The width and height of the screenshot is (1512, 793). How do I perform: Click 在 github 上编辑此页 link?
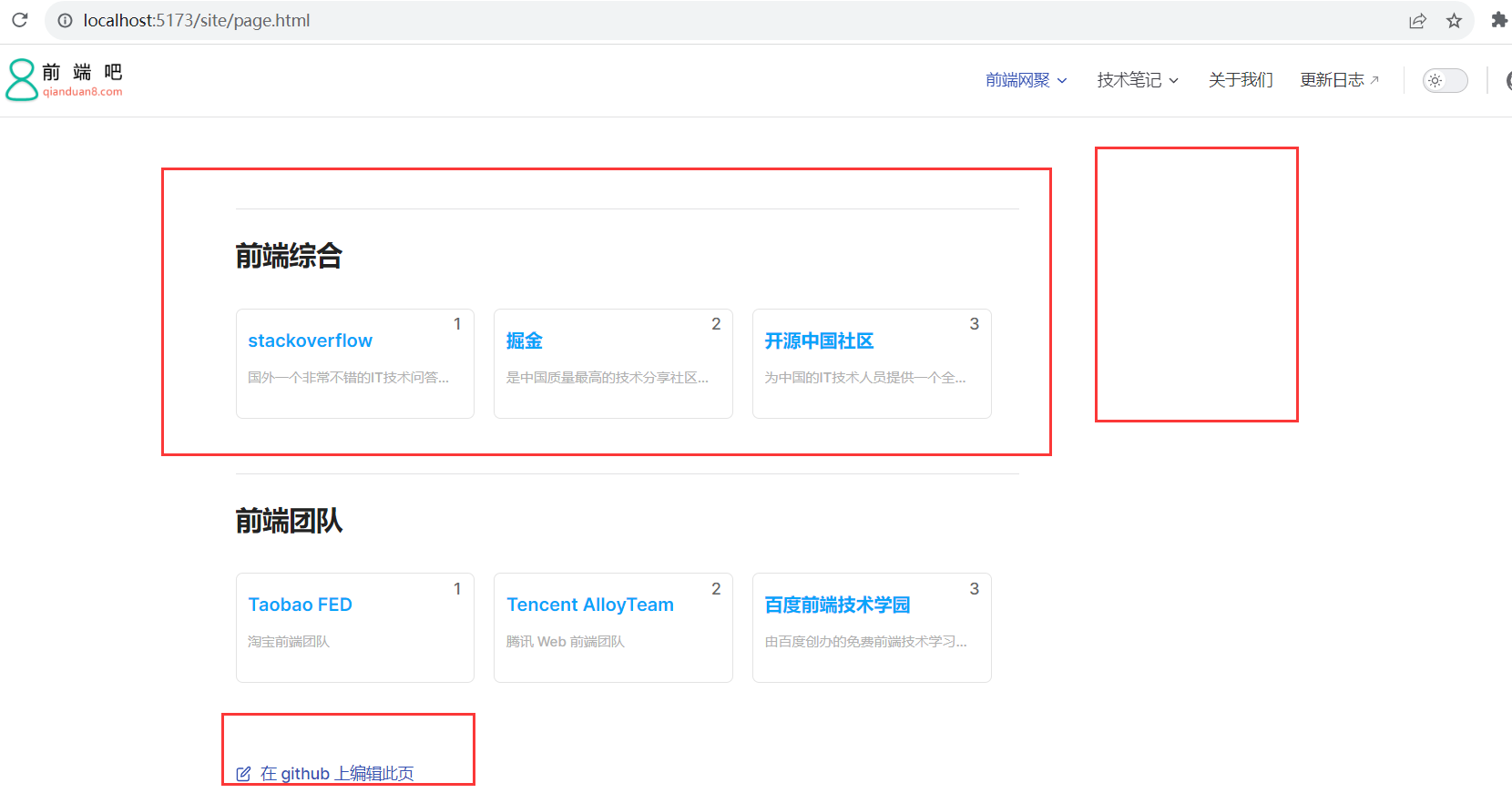337,774
